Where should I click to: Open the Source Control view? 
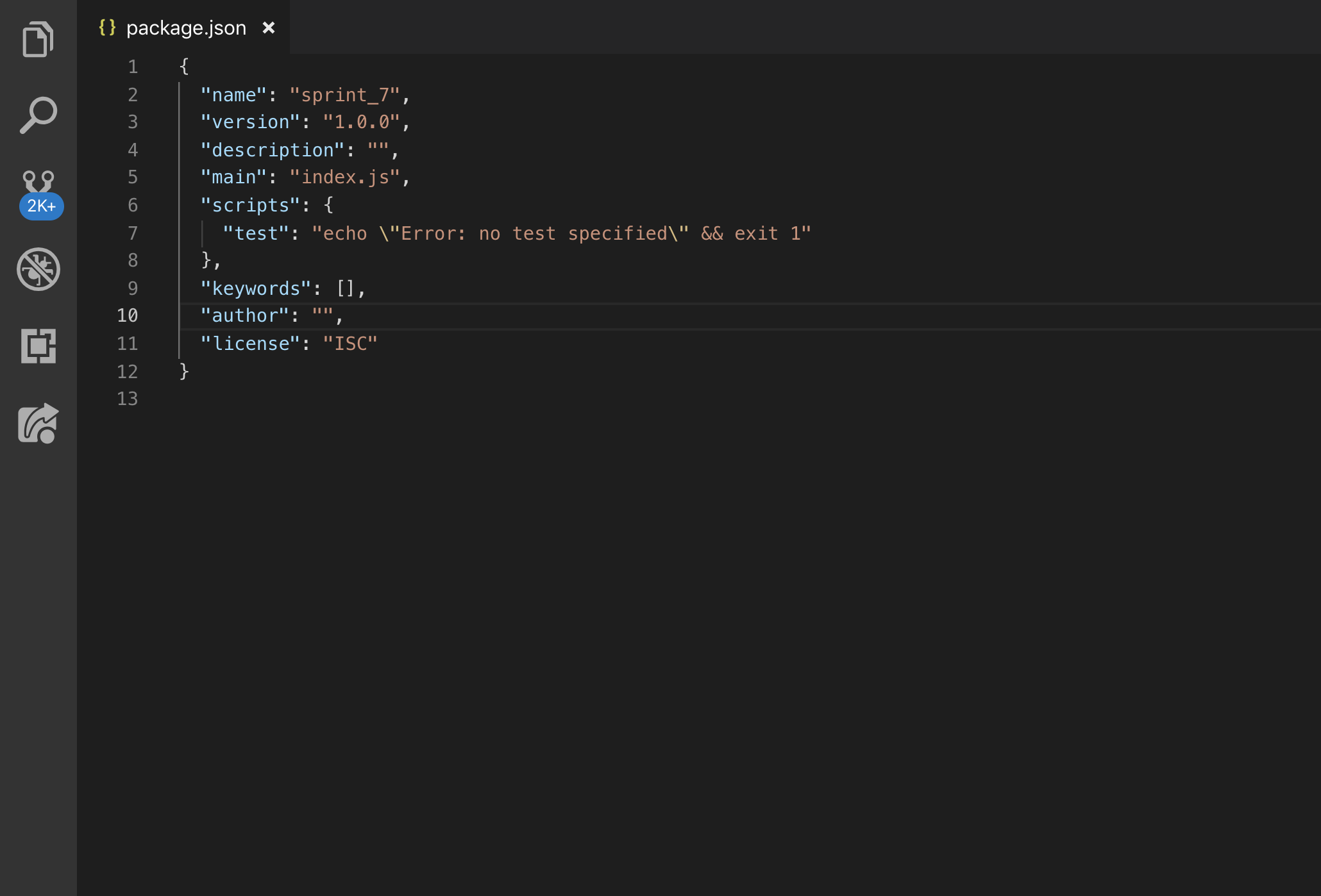[x=38, y=182]
